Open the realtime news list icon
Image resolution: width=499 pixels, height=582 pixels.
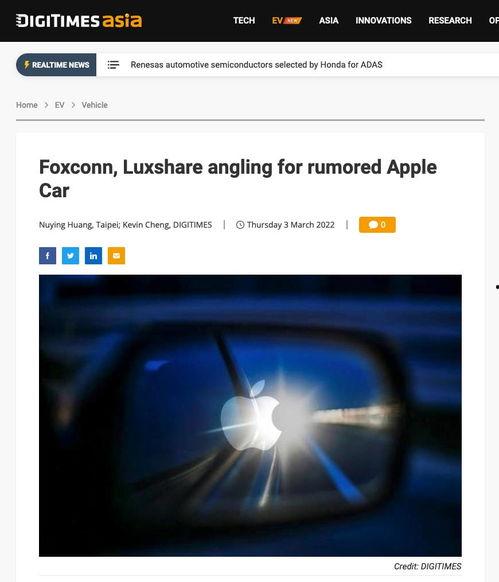click(x=113, y=65)
